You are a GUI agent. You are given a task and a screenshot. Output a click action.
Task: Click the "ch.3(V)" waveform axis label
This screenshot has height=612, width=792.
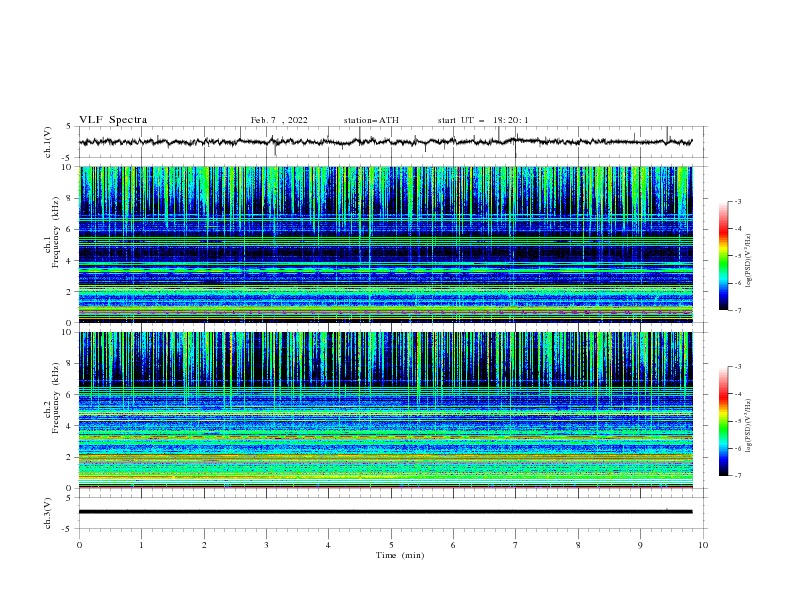click(x=48, y=513)
